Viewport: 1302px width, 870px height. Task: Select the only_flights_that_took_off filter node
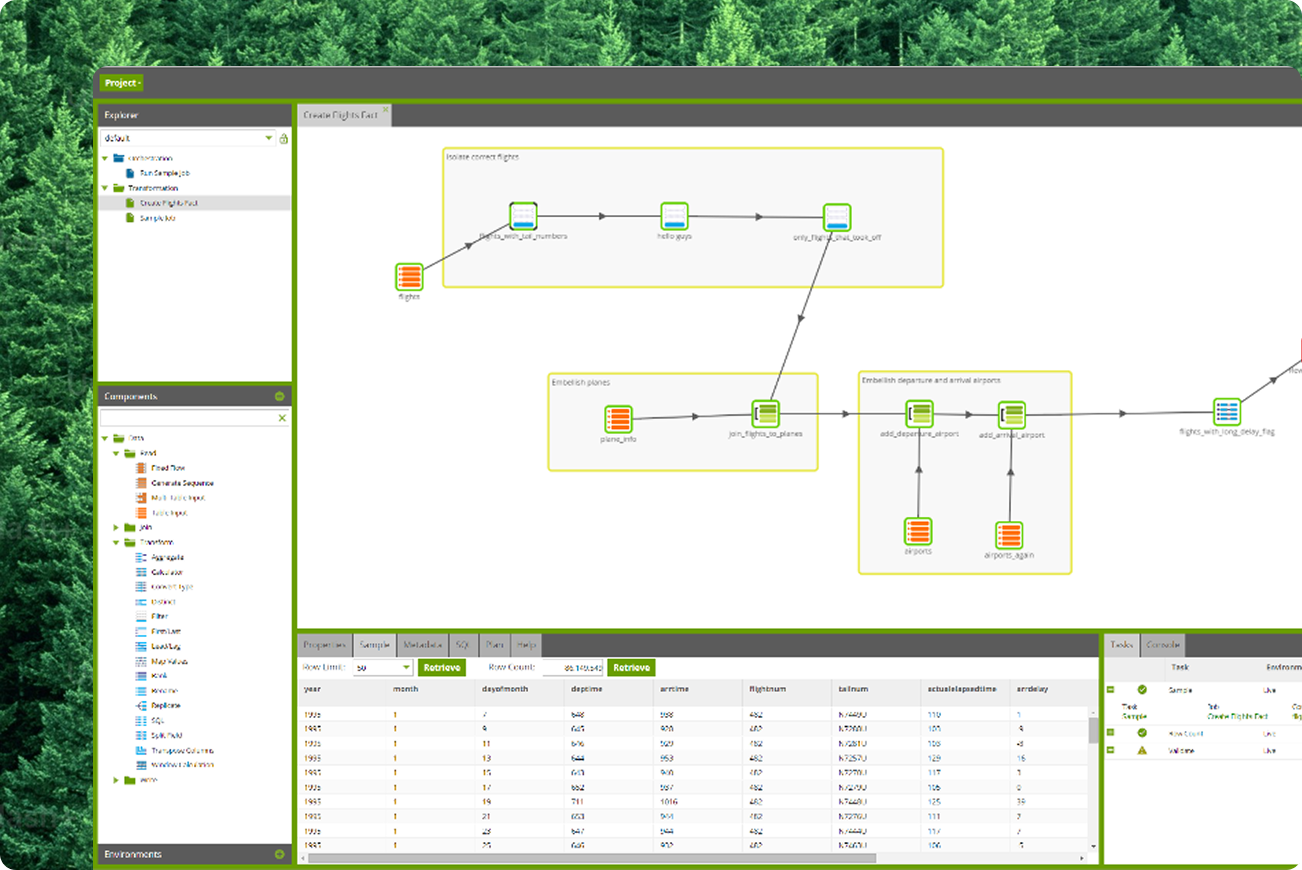click(x=837, y=217)
